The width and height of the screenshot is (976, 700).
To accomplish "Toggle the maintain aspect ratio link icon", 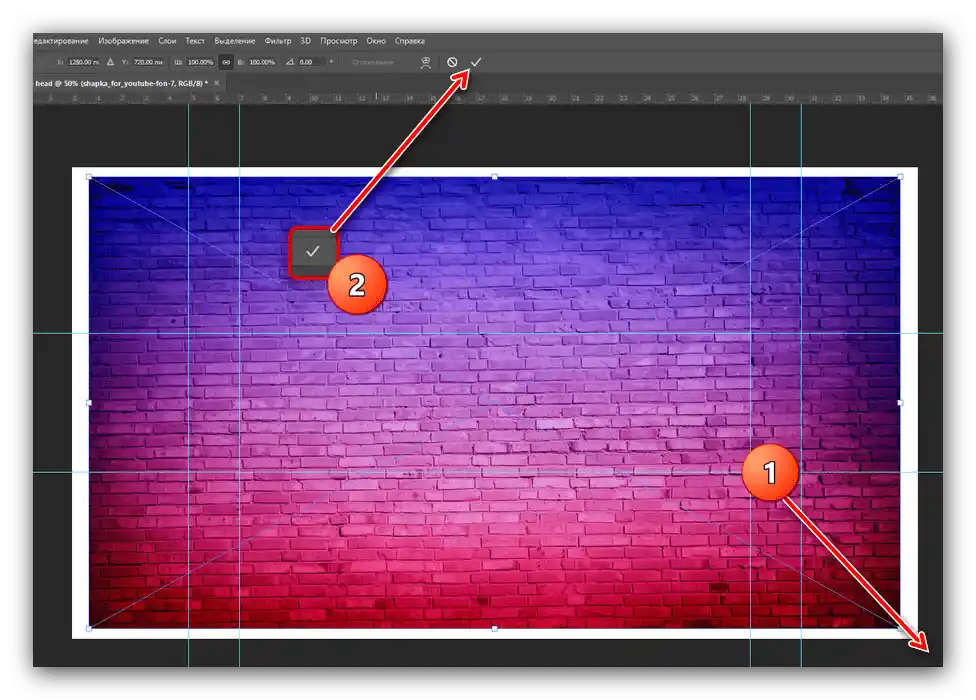I will 226,62.
